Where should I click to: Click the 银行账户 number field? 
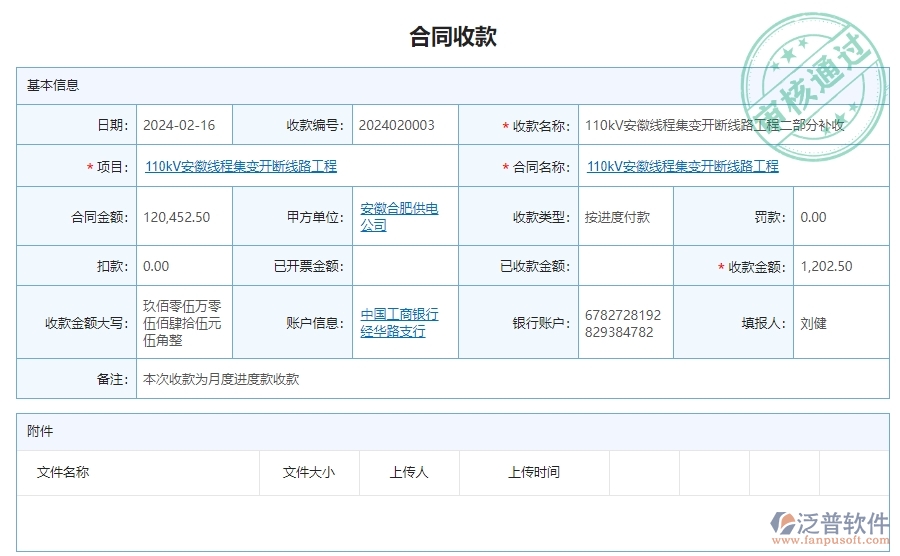click(x=623, y=323)
